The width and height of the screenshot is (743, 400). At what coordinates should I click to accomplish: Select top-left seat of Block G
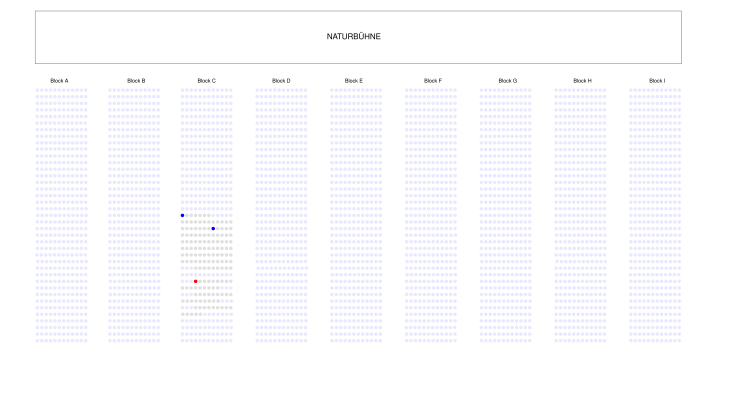pos(482,90)
